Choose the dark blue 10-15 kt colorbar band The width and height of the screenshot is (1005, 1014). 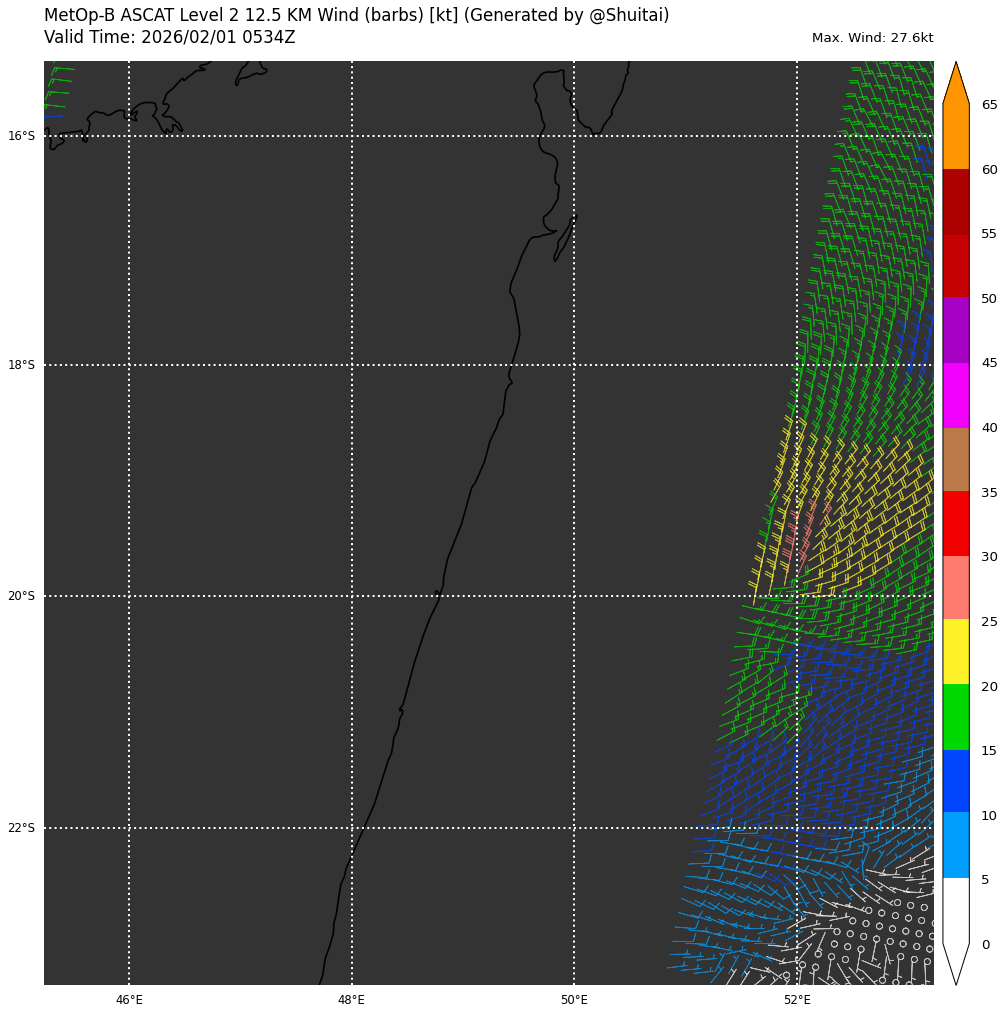pos(955,780)
